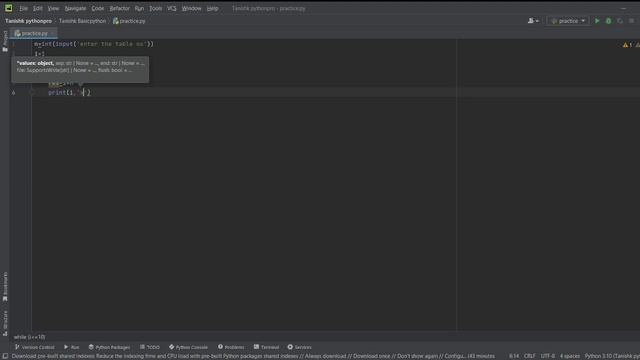Screen dimensions: 640x360
Task: Open the Run tool window tab
Action: pyautogui.click(x=72, y=347)
